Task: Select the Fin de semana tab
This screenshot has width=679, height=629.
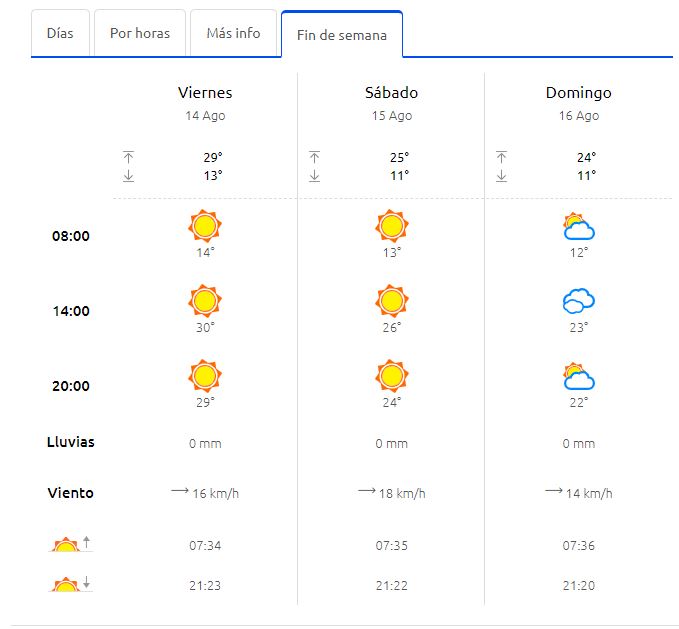Action: pos(342,35)
